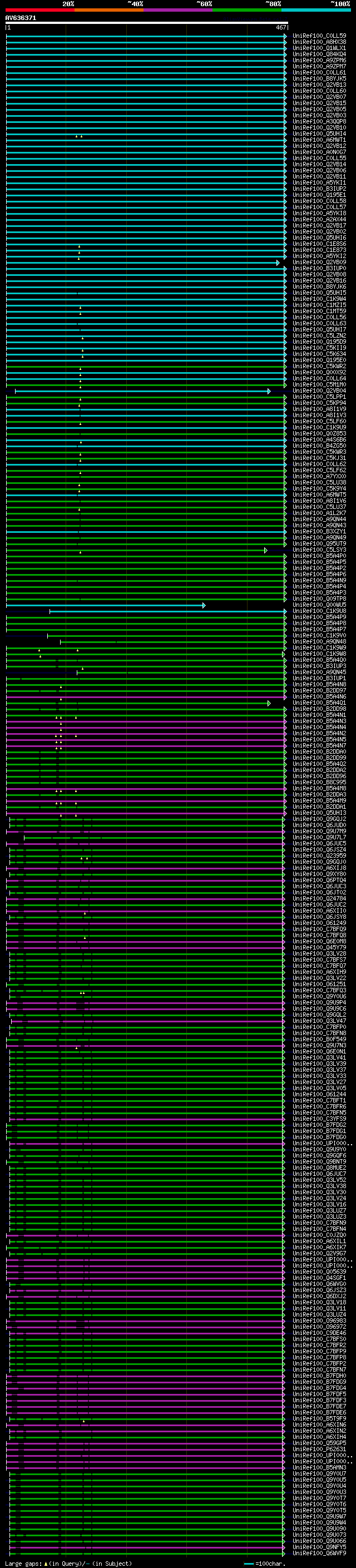Select hit label UniRef100_Q95UT9
The image size is (356, 1568).
[319, 543]
